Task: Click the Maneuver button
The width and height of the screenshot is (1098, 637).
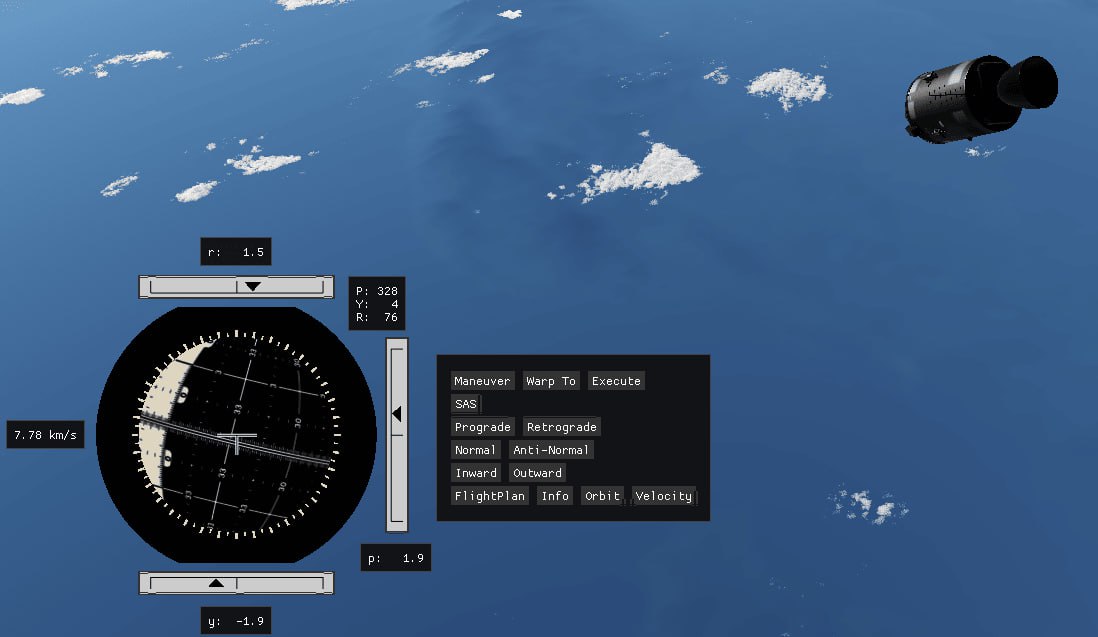Action: click(482, 381)
